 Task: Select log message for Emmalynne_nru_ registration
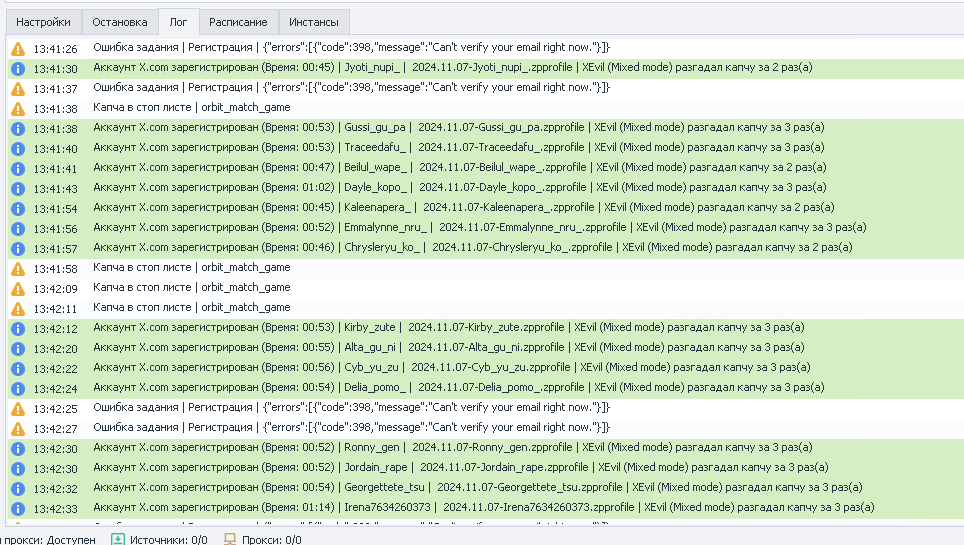coord(480,228)
